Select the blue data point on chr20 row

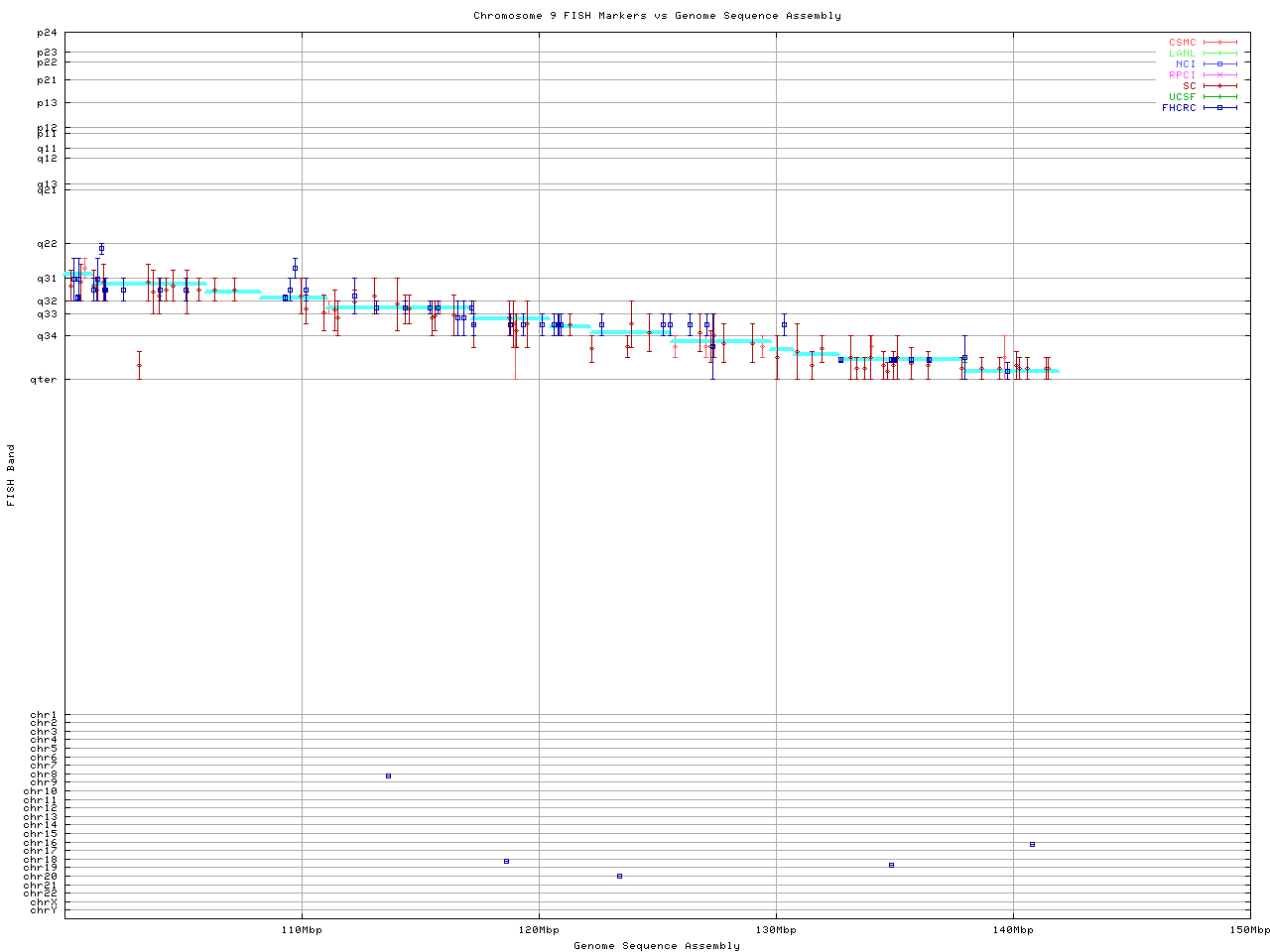619,876
